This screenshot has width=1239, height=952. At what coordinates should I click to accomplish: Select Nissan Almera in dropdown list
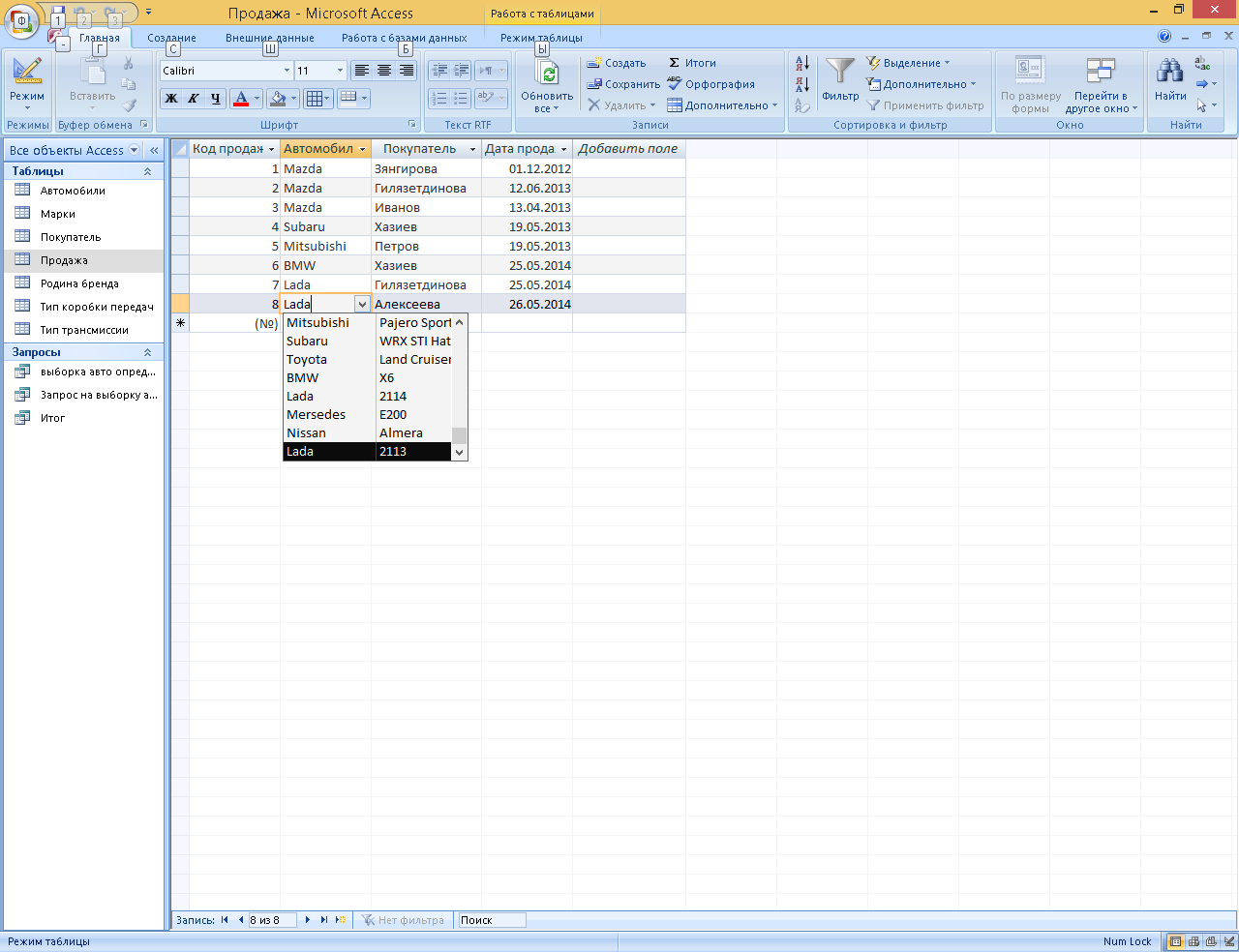click(368, 433)
